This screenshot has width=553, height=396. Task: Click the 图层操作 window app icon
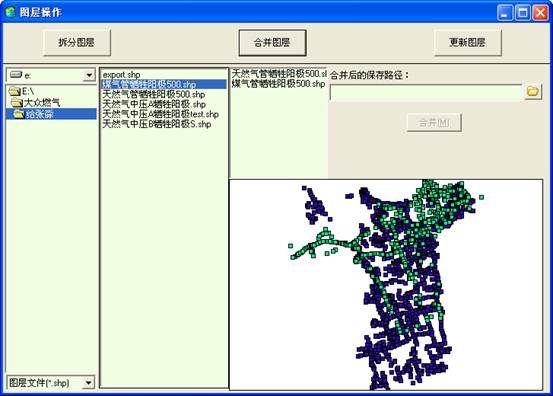10,12
